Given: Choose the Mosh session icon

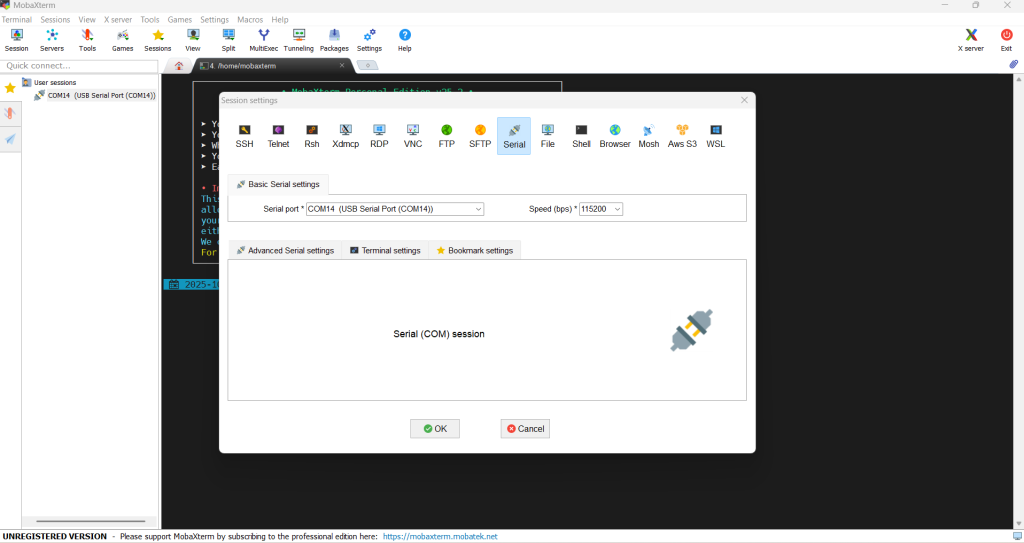Looking at the screenshot, I should point(649,135).
